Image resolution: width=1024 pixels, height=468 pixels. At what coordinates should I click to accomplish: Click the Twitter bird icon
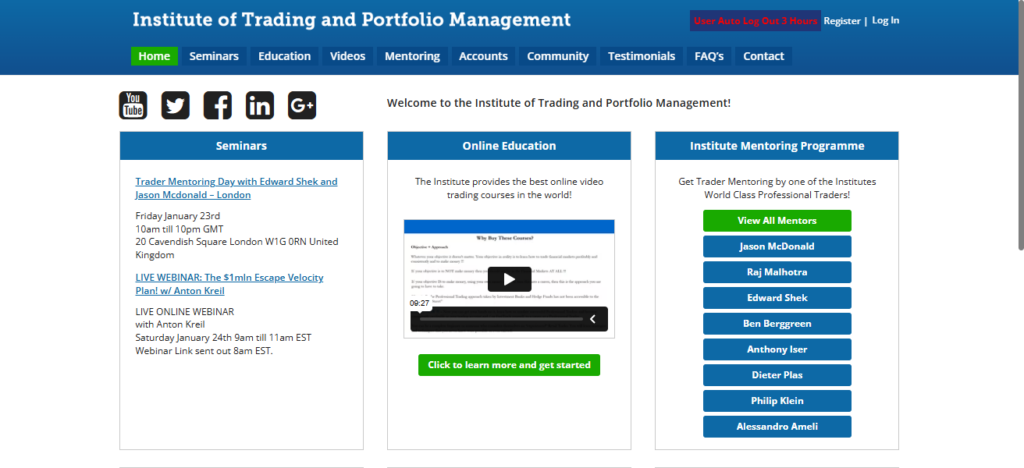(175, 104)
